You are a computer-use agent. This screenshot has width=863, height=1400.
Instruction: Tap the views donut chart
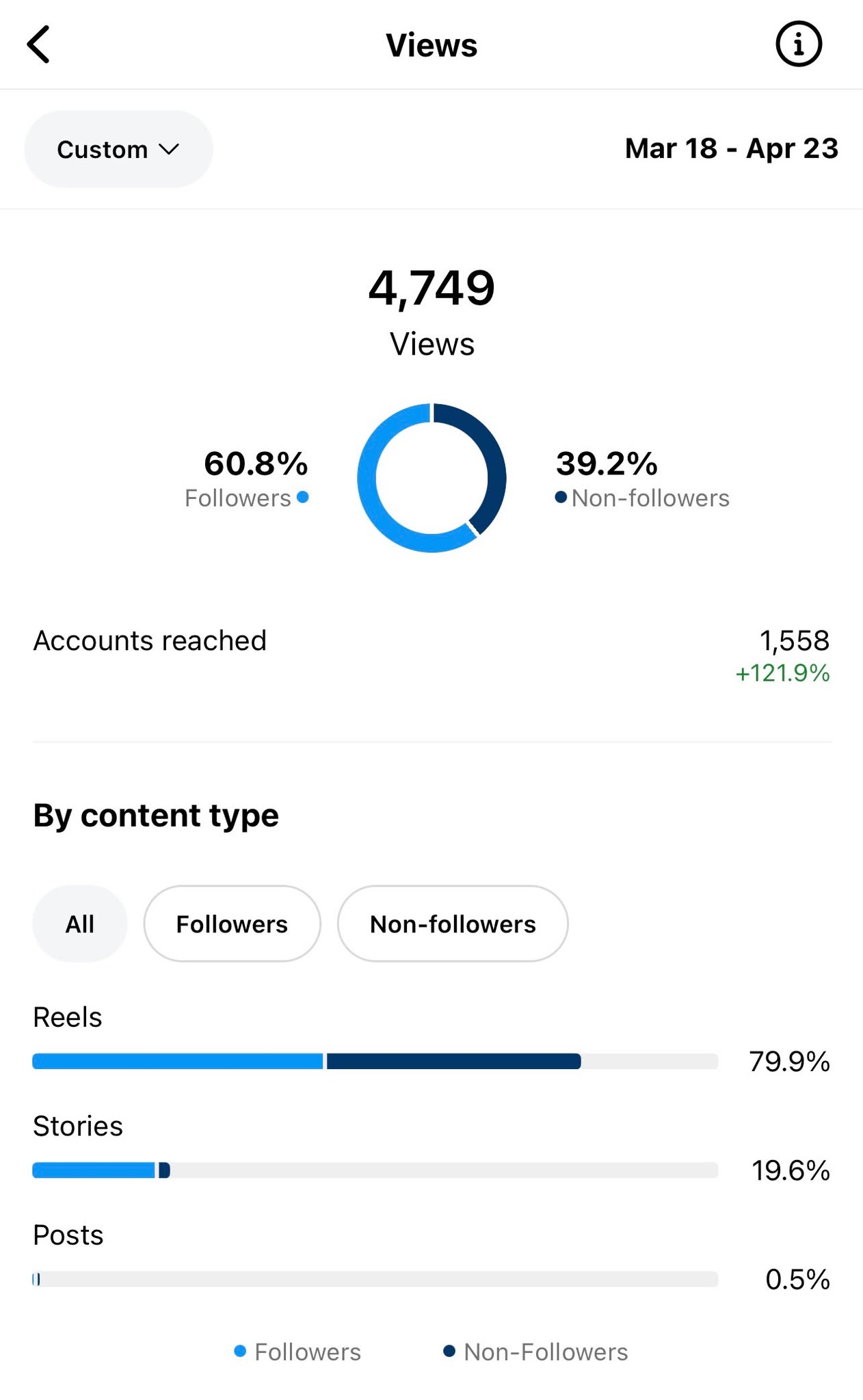[431, 478]
